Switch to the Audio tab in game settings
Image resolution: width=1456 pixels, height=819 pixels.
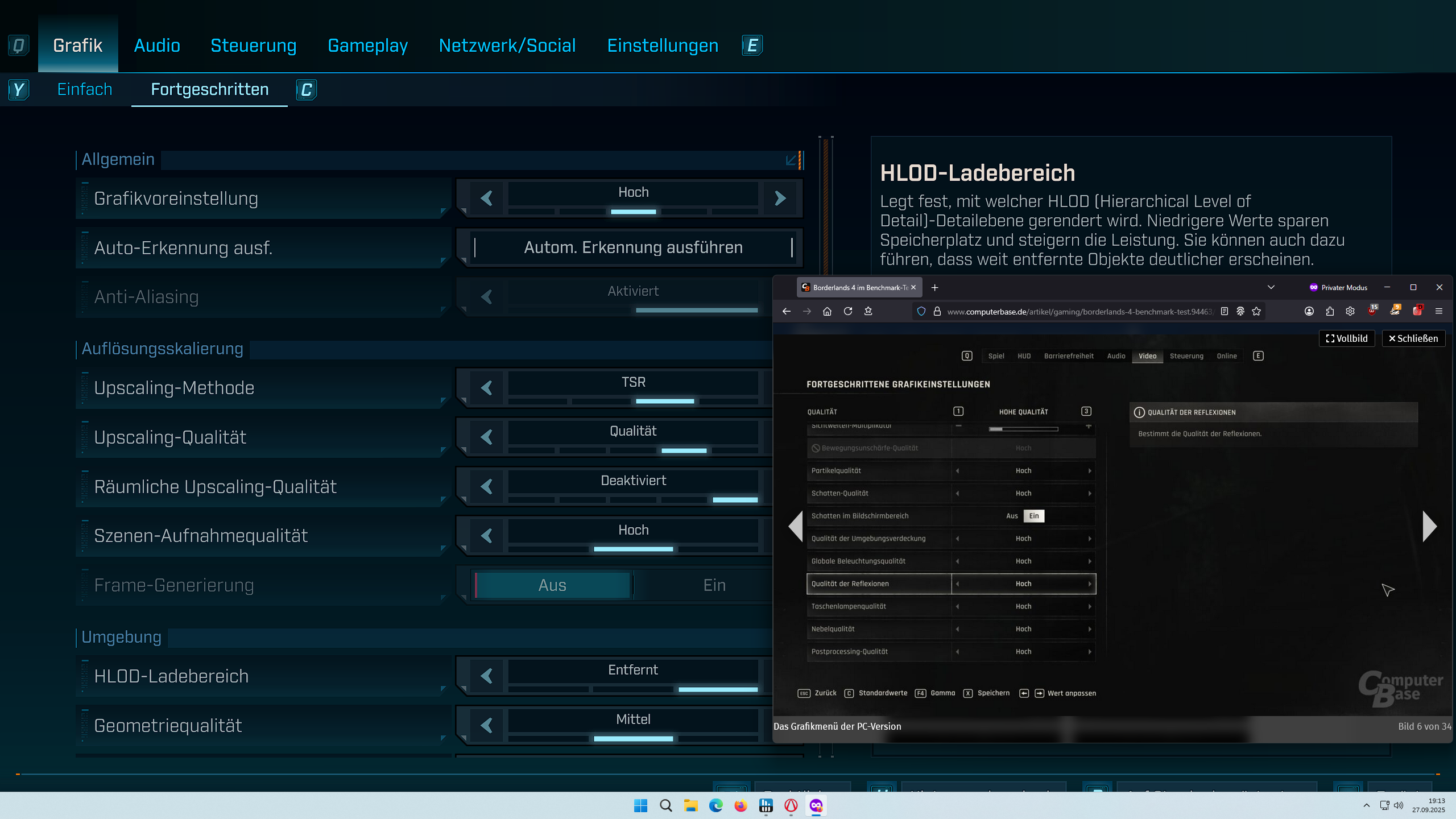pos(156,45)
